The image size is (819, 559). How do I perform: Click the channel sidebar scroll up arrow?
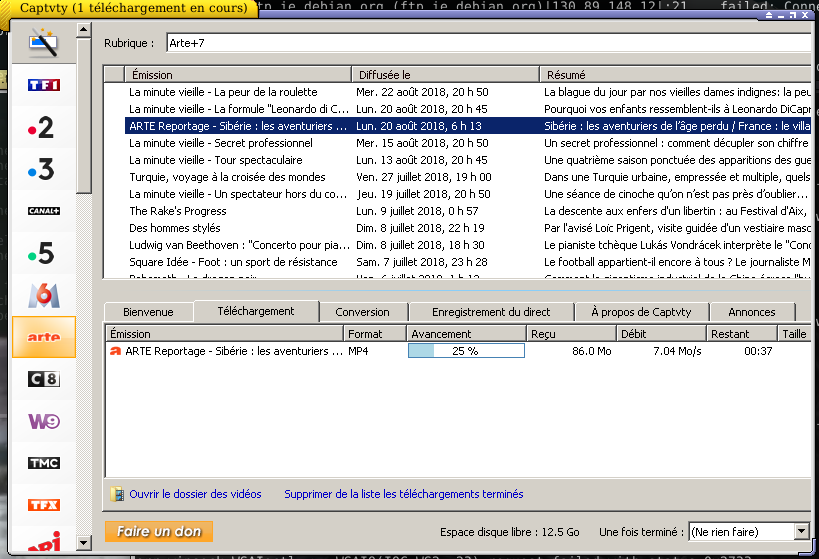point(84,30)
